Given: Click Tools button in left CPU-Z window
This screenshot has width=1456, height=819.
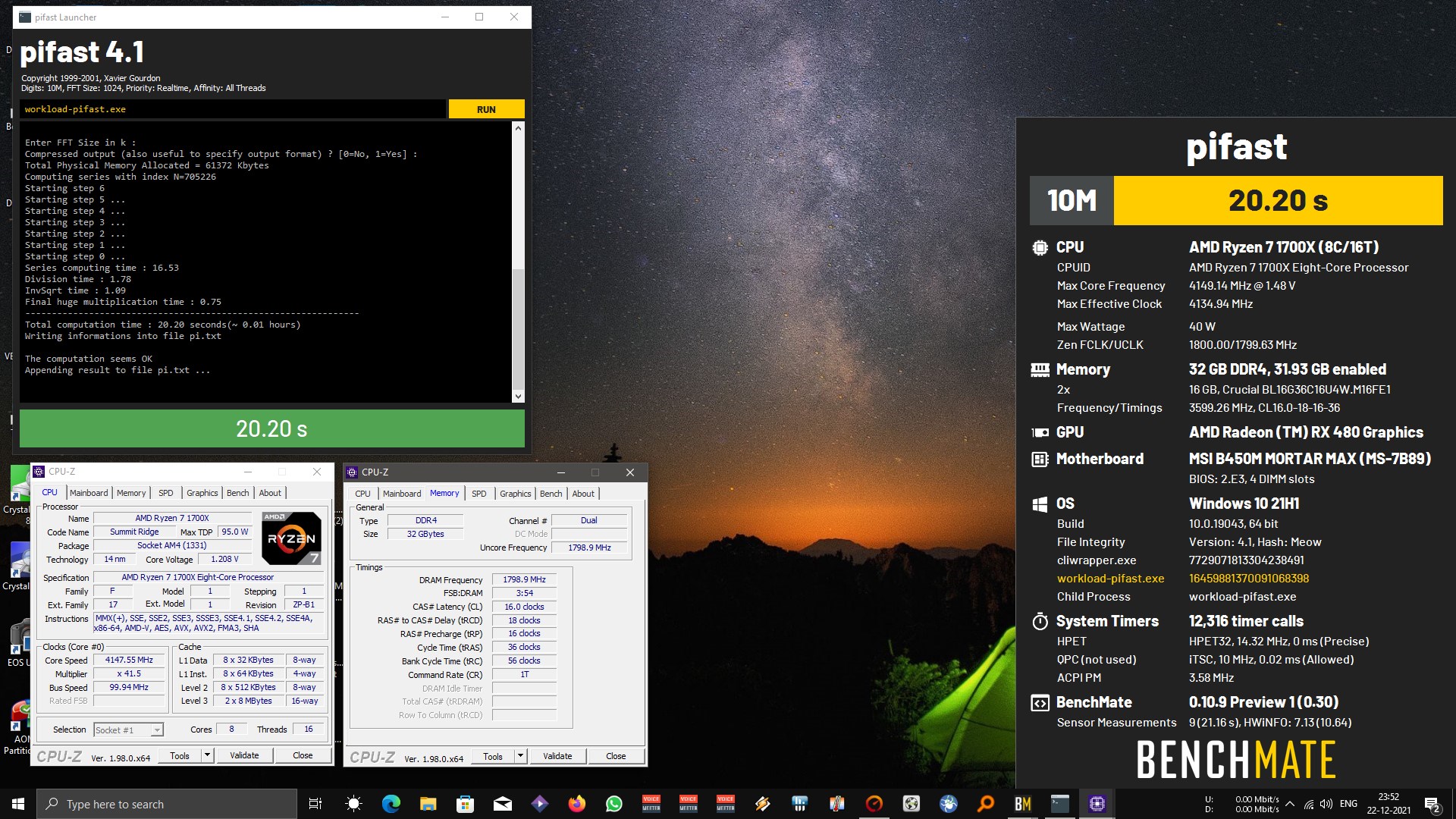Looking at the screenshot, I should [x=180, y=755].
